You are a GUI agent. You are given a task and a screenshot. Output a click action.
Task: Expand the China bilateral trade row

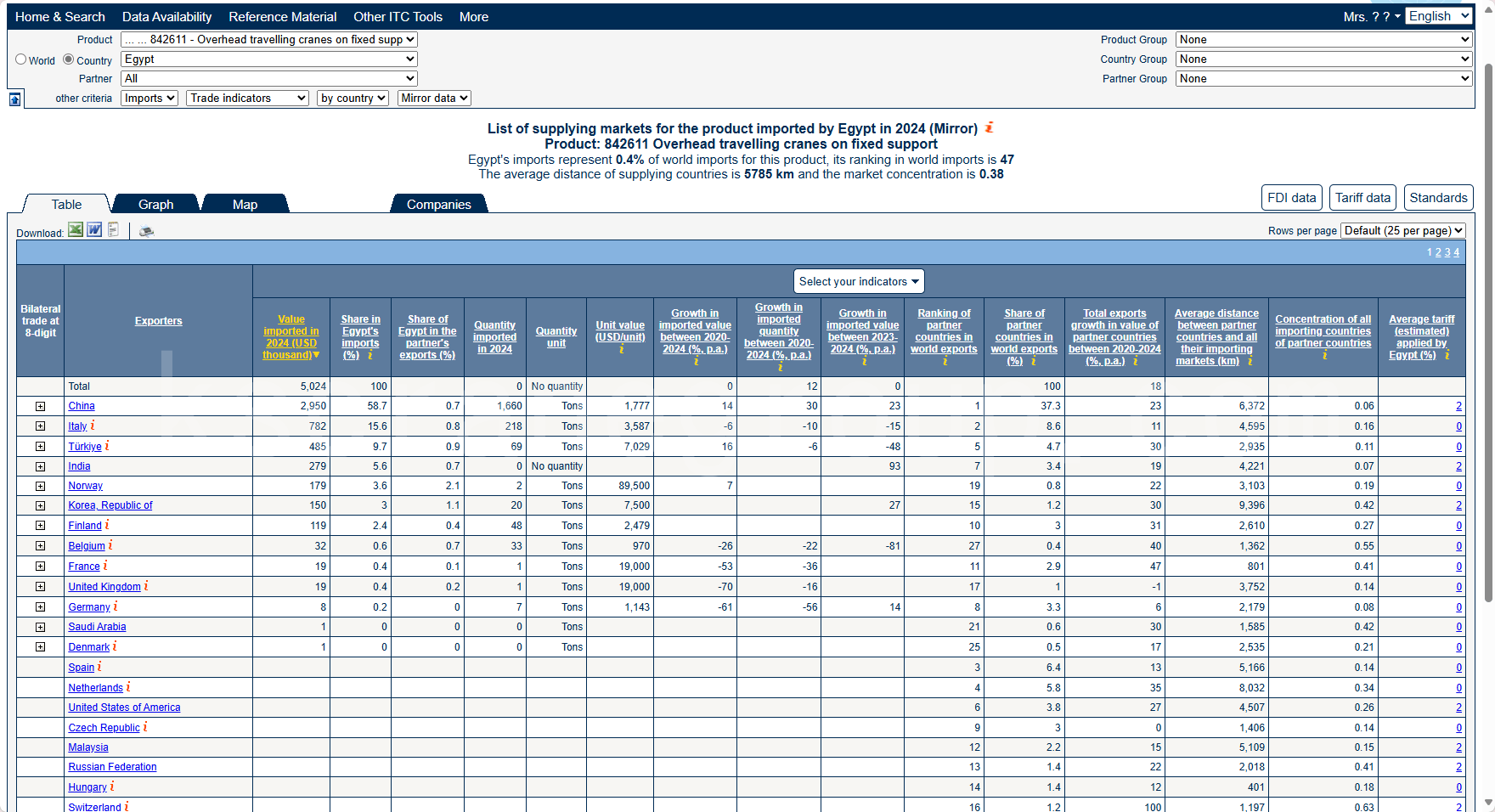40,406
